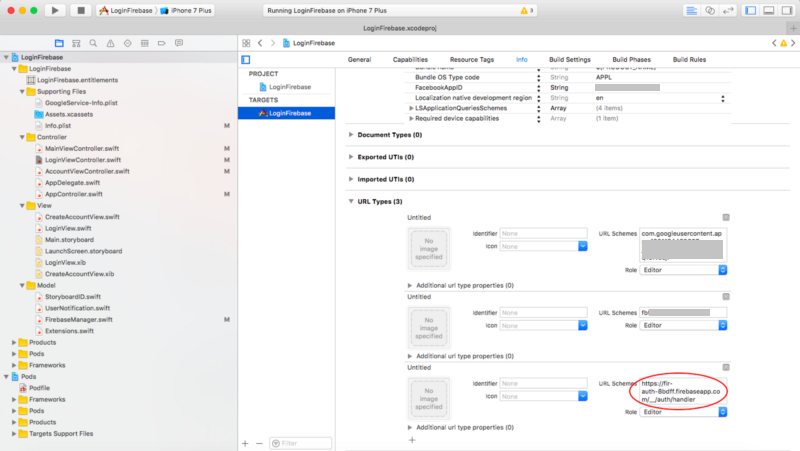This screenshot has width=800, height=451.
Task: Hide the project and targets list
Action: (x=246, y=60)
